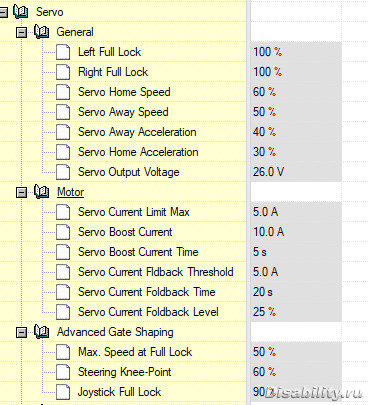The height and width of the screenshot is (405, 368).
Task: Click the Servo Output Voltage page icon
Action: tap(63, 172)
